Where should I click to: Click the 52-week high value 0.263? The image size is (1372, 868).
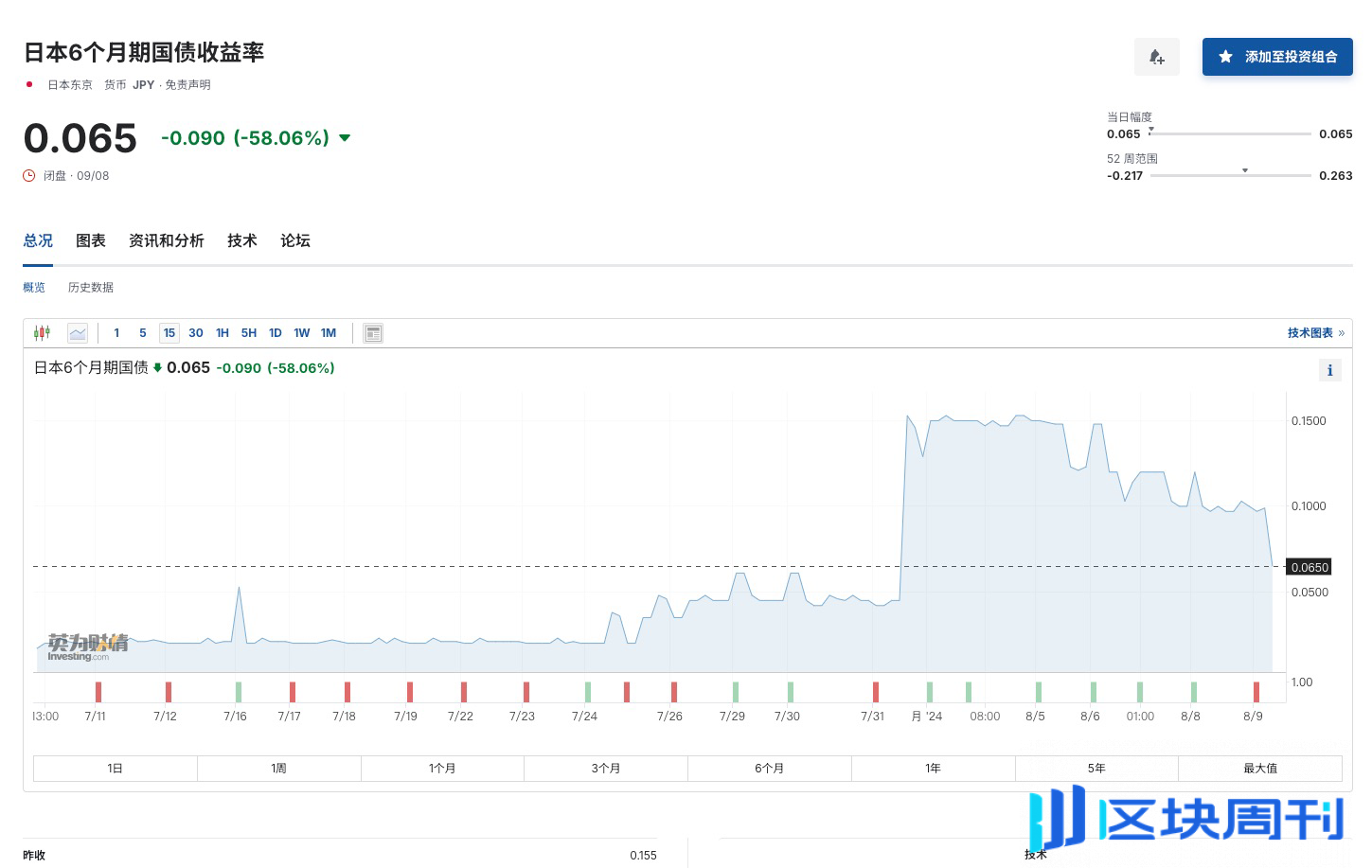tap(1335, 175)
